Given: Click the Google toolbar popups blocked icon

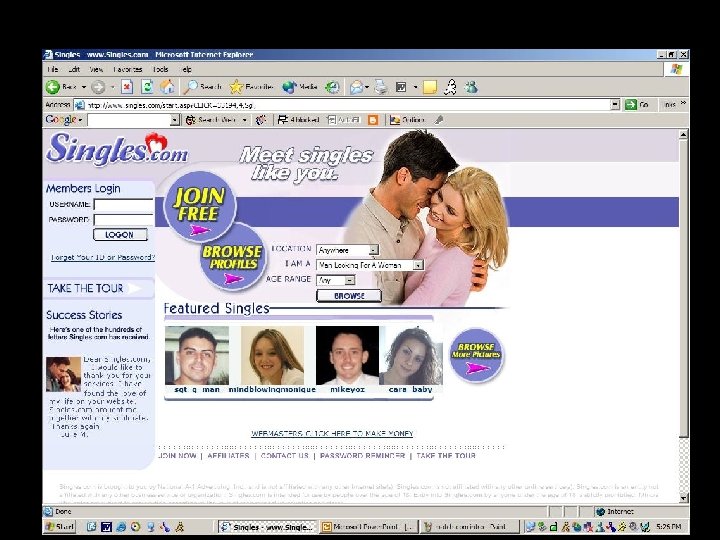Looking at the screenshot, I should pos(298,120).
